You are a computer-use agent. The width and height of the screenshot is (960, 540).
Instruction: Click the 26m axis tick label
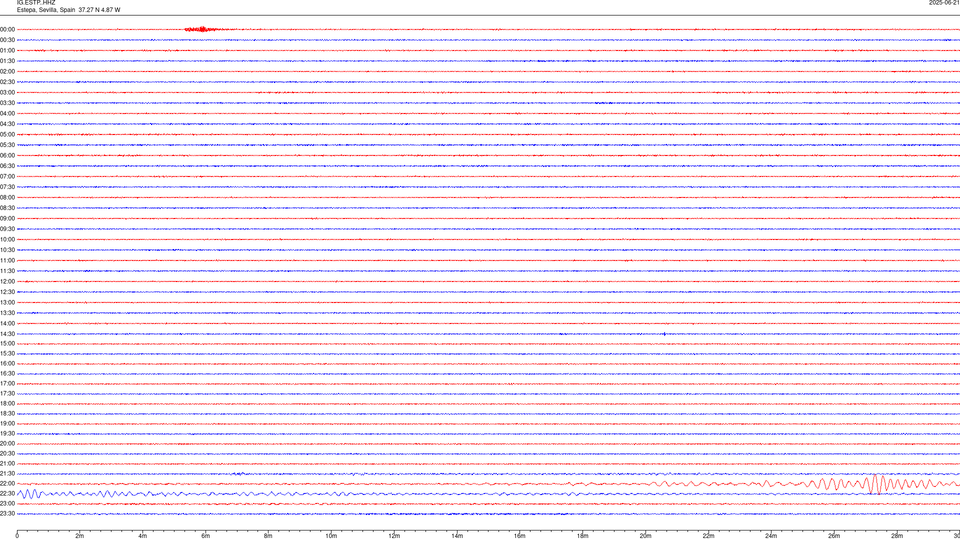834,536
